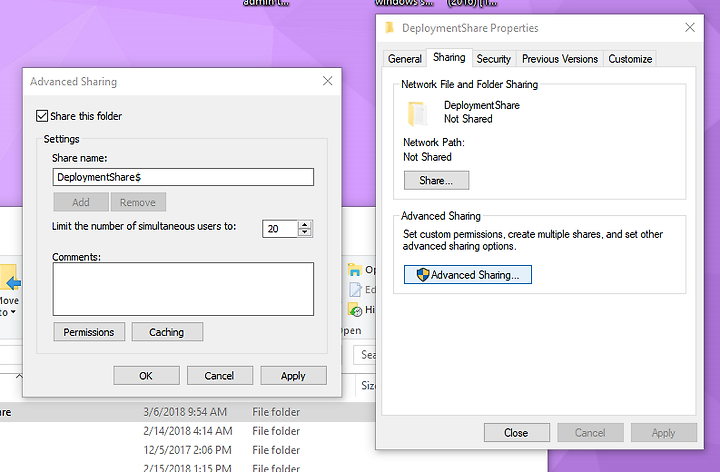Click the Advanced Sharing dialog title text
This screenshot has height=472, width=720.
pos(73,82)
